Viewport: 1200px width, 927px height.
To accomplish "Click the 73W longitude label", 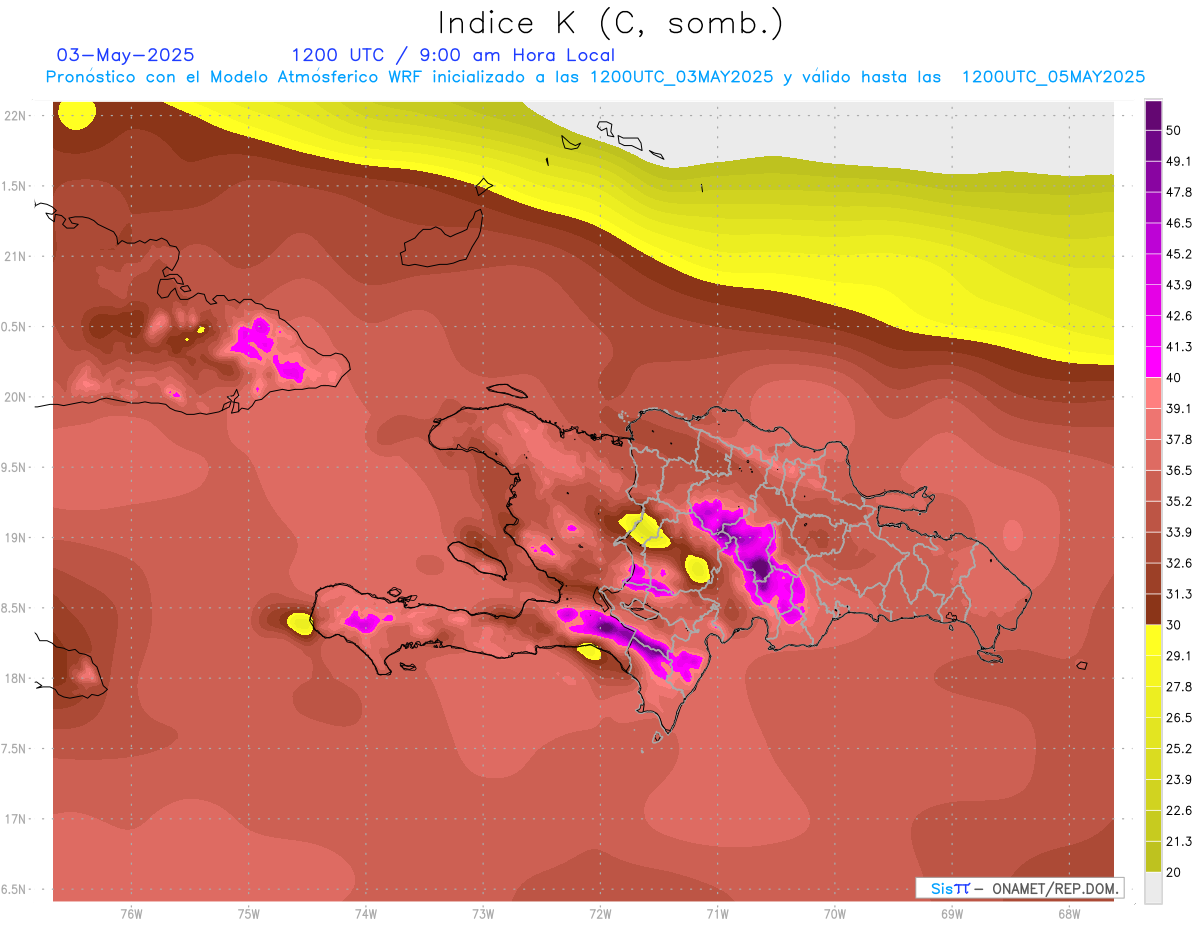I will click(483, 913).
